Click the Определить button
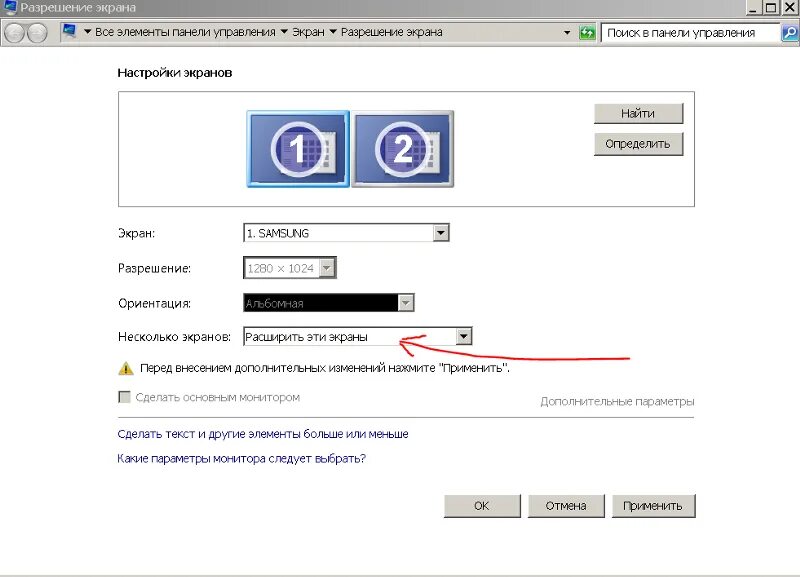This screenshot has width=800, height=577. [638, 144]
